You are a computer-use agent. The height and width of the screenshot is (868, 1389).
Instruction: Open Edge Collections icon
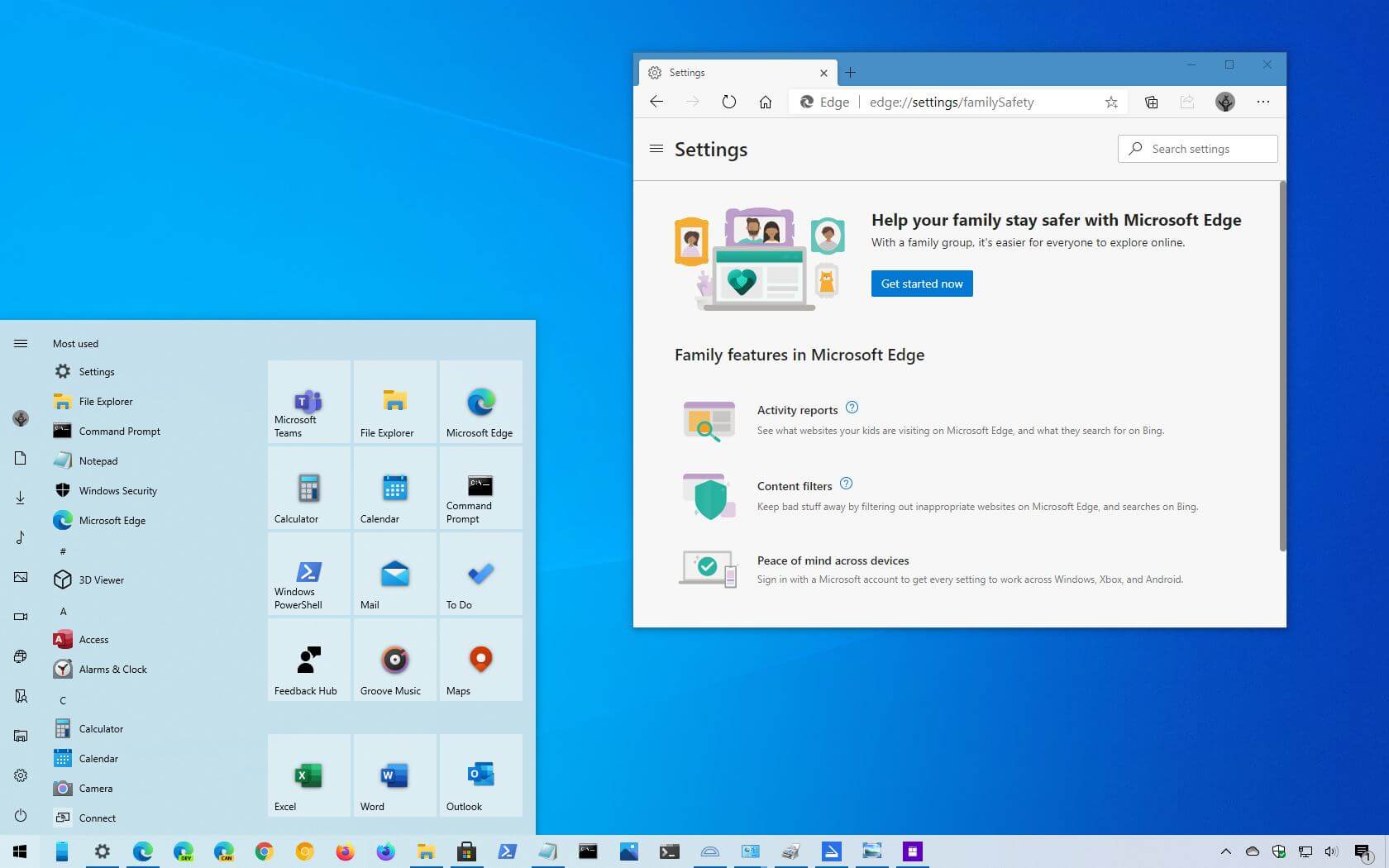[x=1151, y=102]
